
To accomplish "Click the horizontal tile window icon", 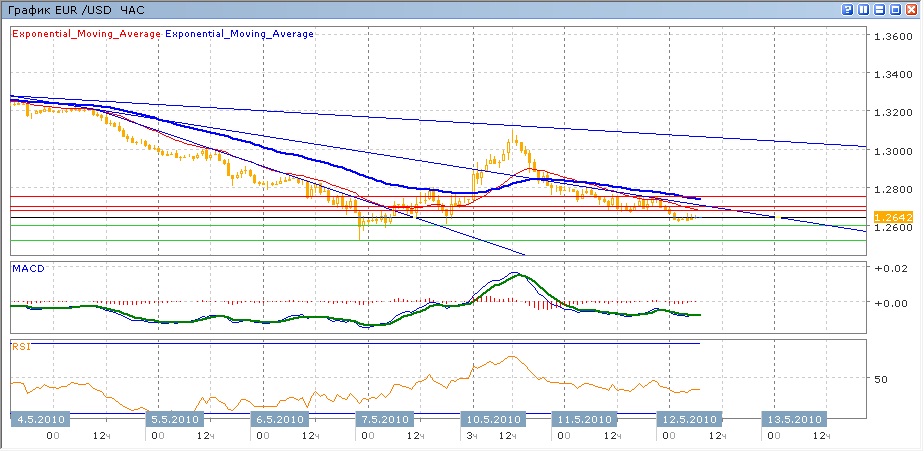I will tap(880, 9).
